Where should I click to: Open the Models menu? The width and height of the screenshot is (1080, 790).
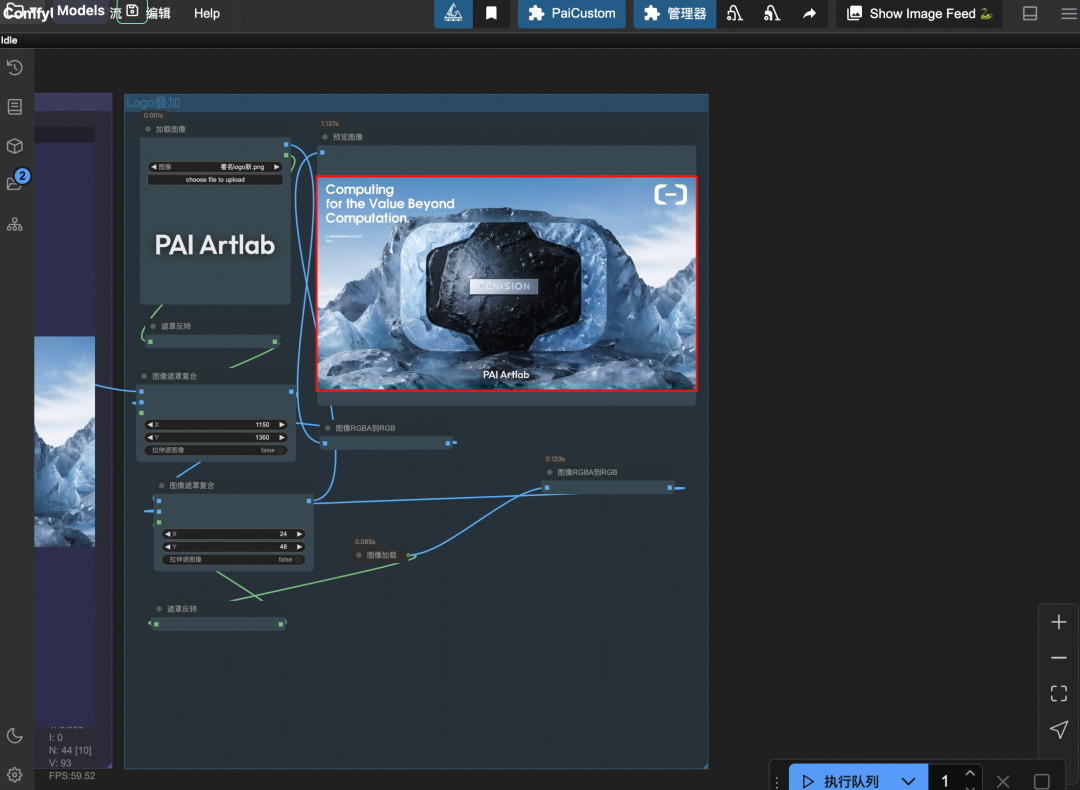(81, 11)
